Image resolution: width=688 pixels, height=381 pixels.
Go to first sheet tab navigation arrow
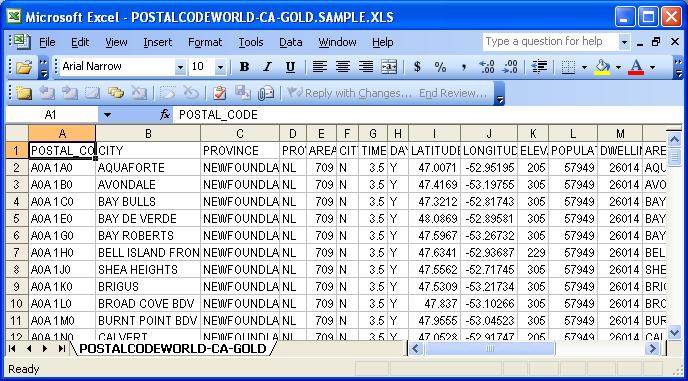coord(12,349)
